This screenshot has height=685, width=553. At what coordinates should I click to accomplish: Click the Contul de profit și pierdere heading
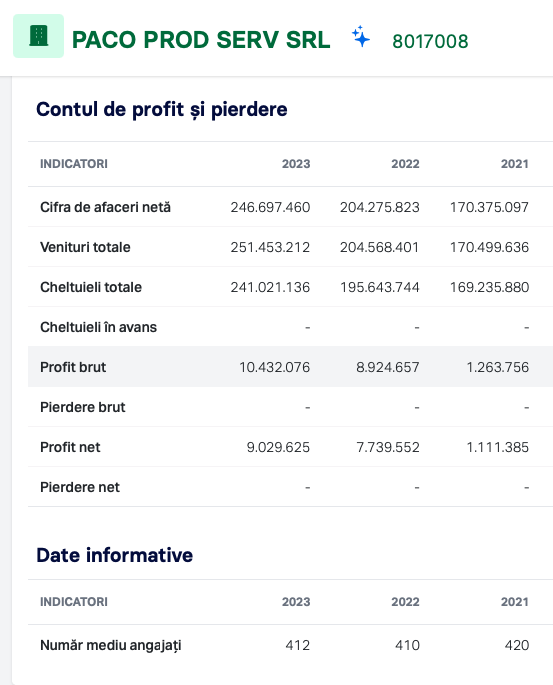point(162,109)
